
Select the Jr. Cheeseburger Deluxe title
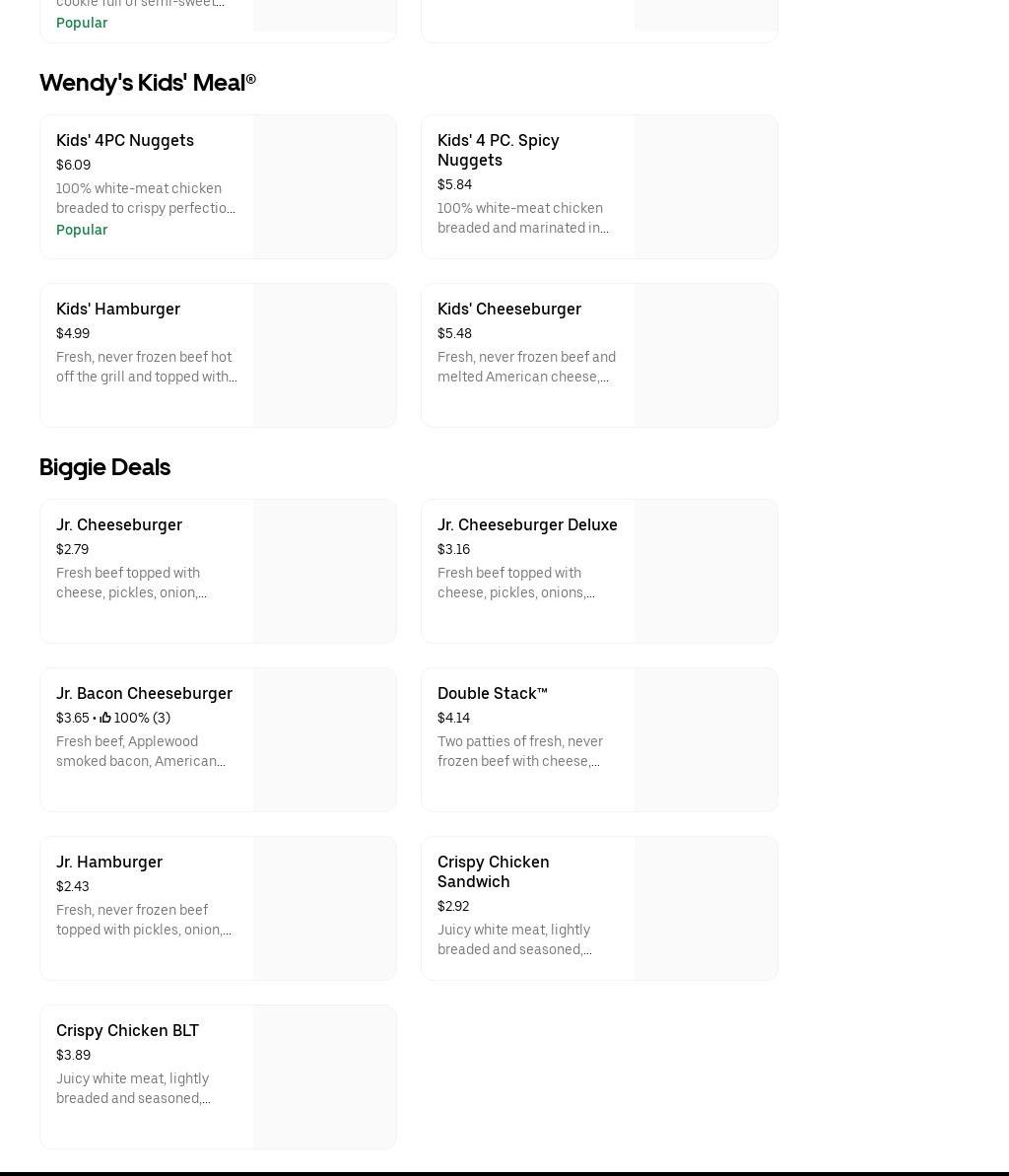527,525
